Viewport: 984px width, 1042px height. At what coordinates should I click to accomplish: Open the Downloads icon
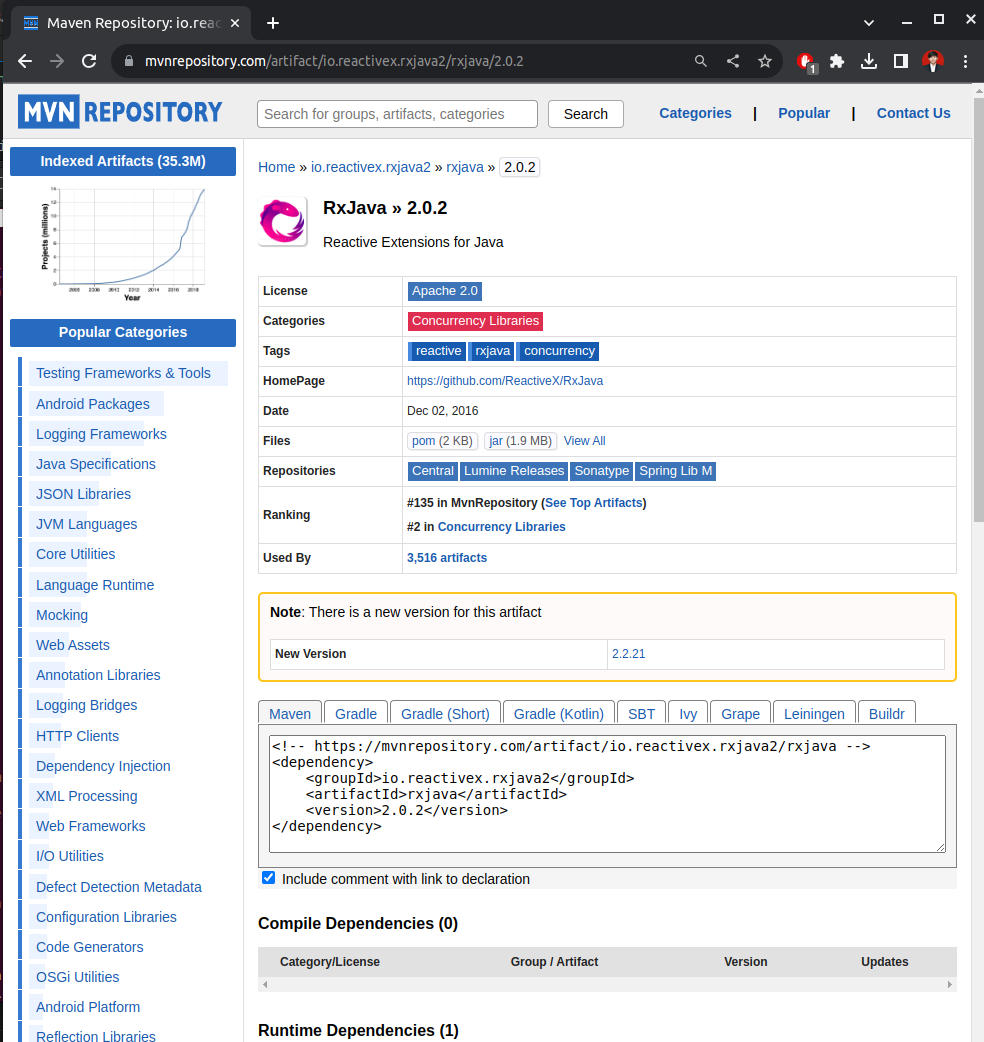click(x=868, y=61)
